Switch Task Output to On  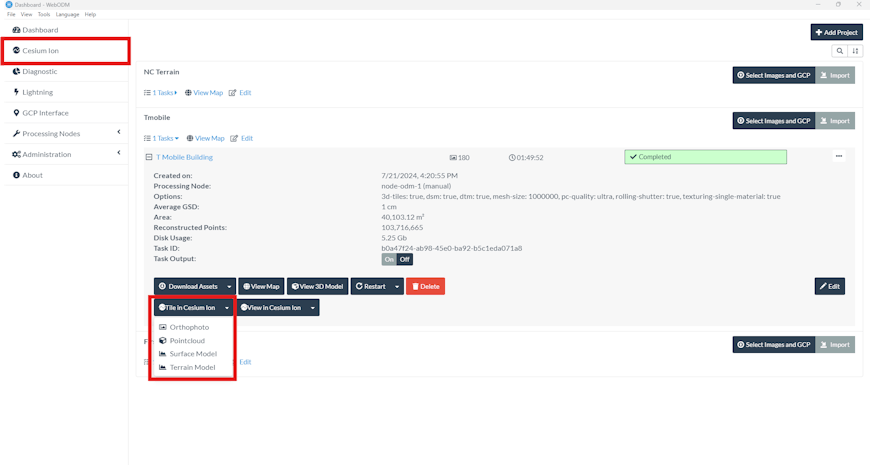pyautogui.click(x=389, y=259)
